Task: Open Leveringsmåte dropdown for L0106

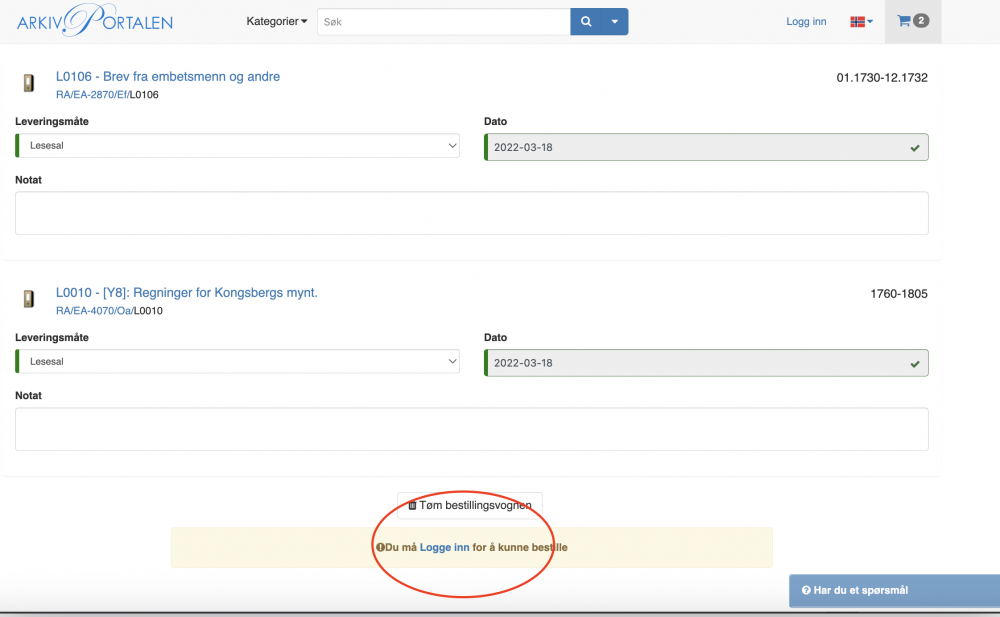Action: [238, 146]
